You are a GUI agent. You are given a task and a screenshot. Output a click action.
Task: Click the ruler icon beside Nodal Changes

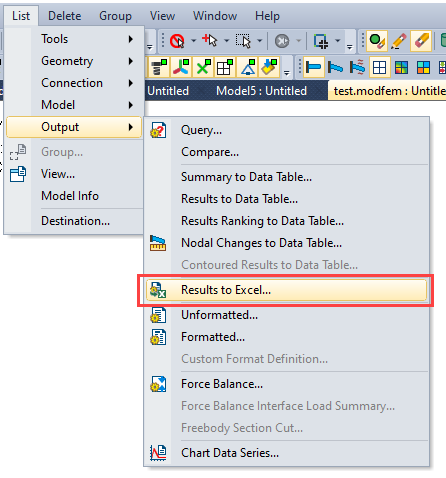[158, 243]
